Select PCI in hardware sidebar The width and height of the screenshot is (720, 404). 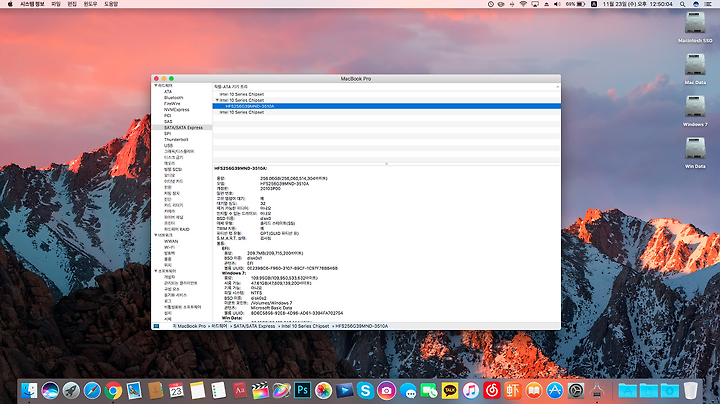(168, 116)
